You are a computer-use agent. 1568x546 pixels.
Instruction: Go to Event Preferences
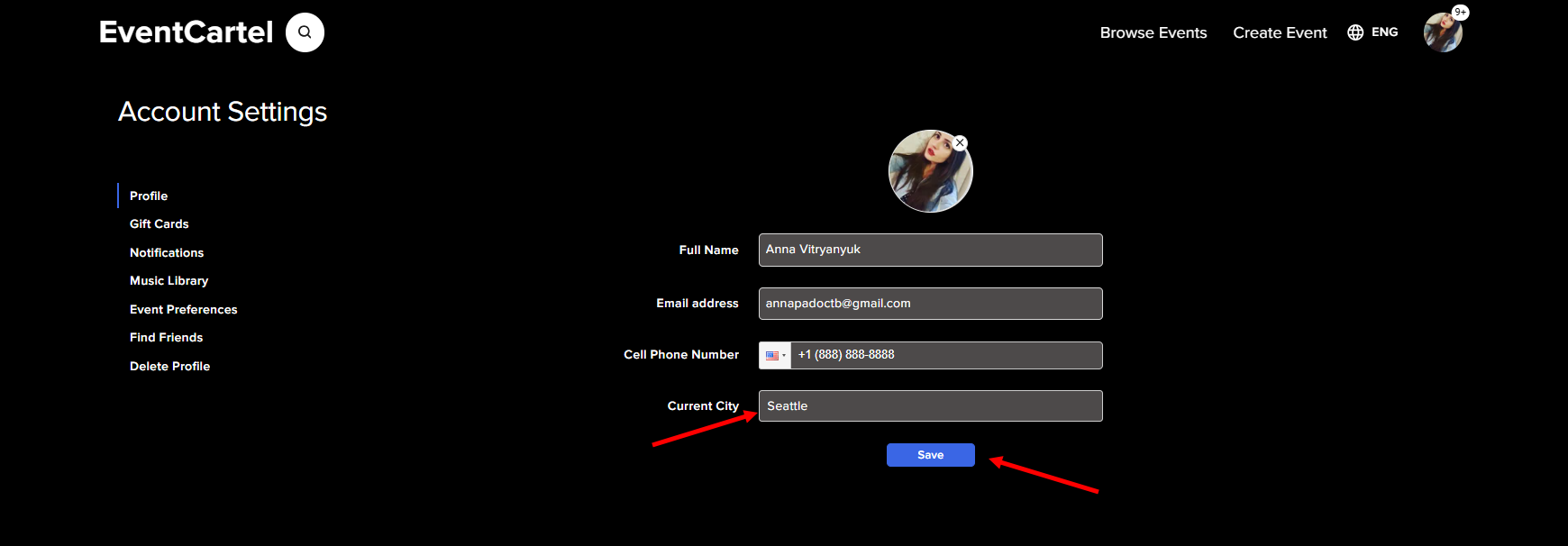coord(183,309)
